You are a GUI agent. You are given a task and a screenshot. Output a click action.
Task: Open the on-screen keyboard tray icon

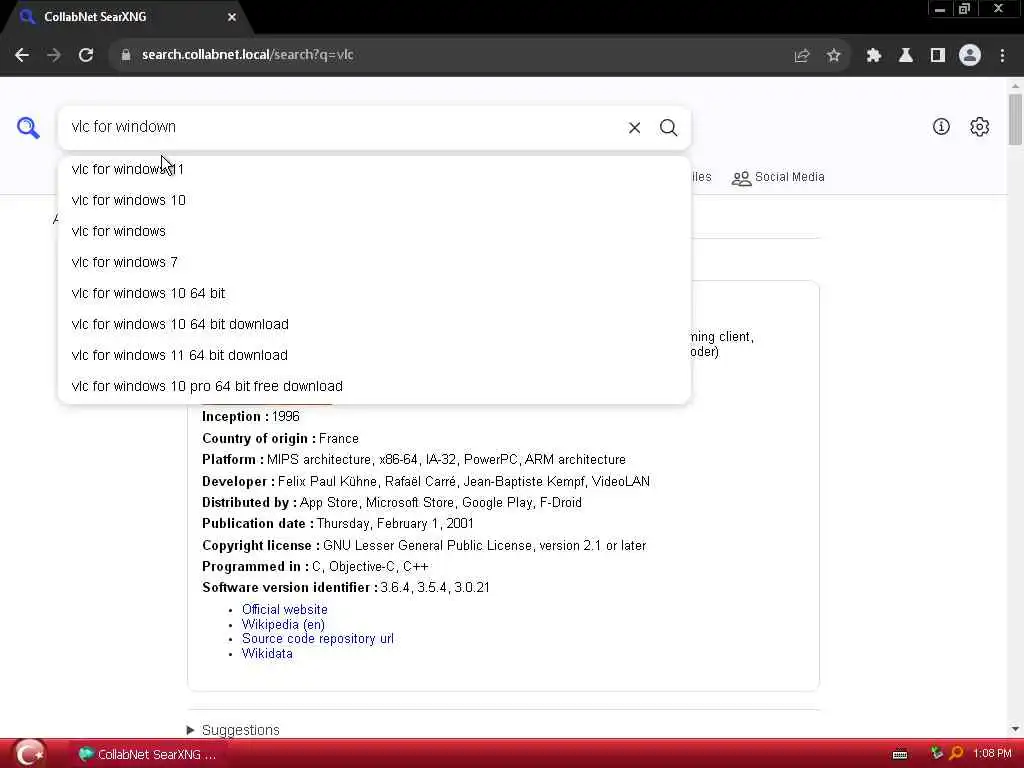point(900,754)
